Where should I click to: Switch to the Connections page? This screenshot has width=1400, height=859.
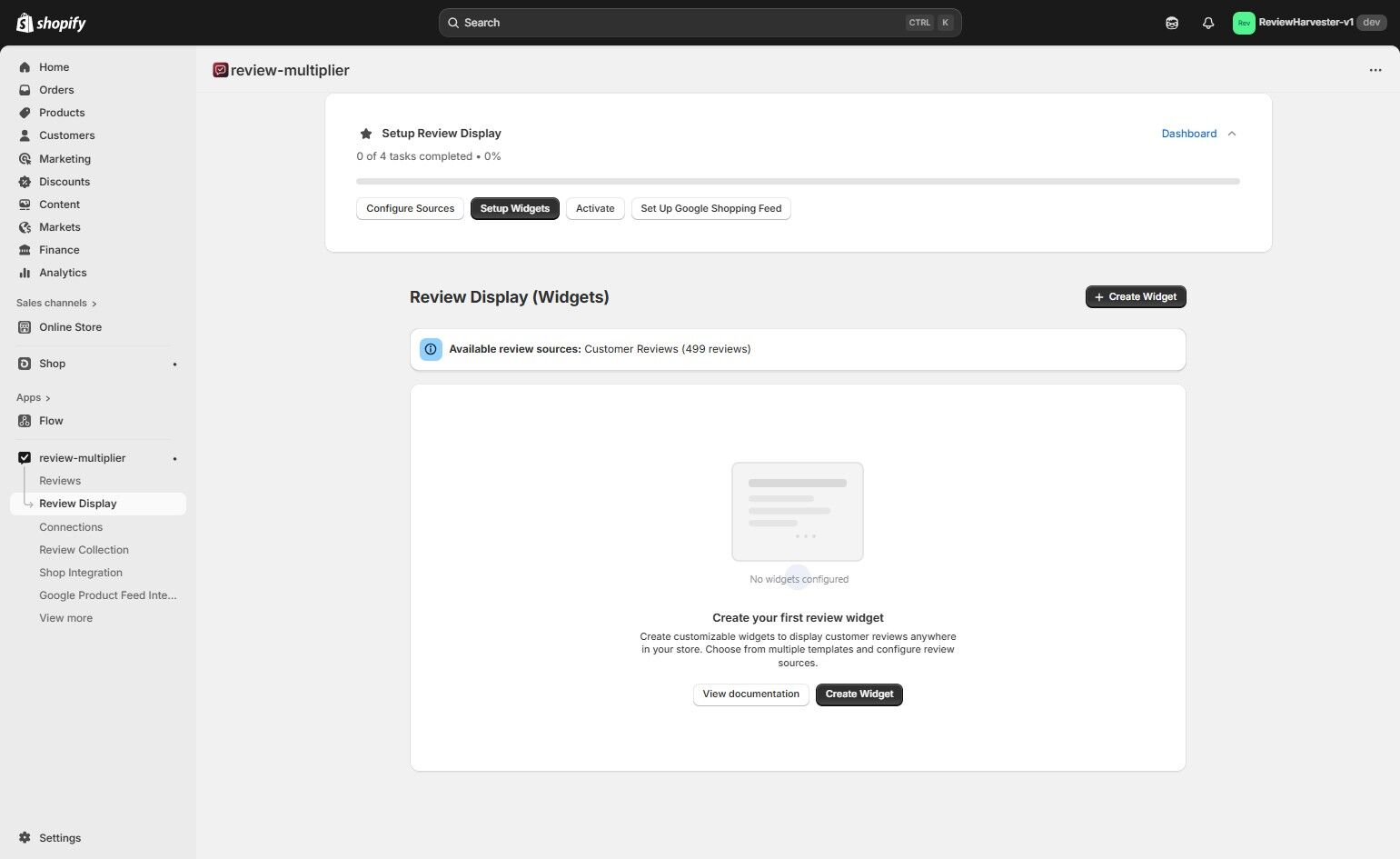click(70, 526)
